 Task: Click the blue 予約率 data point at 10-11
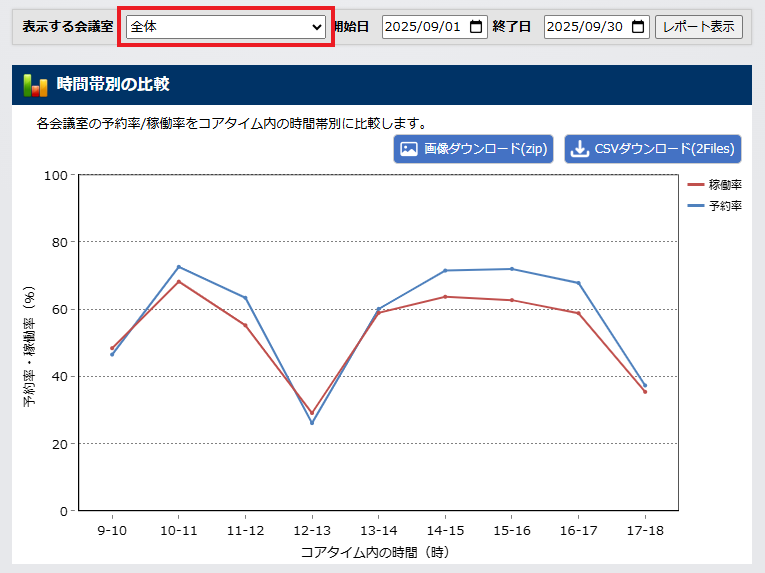tap(179, 267)
